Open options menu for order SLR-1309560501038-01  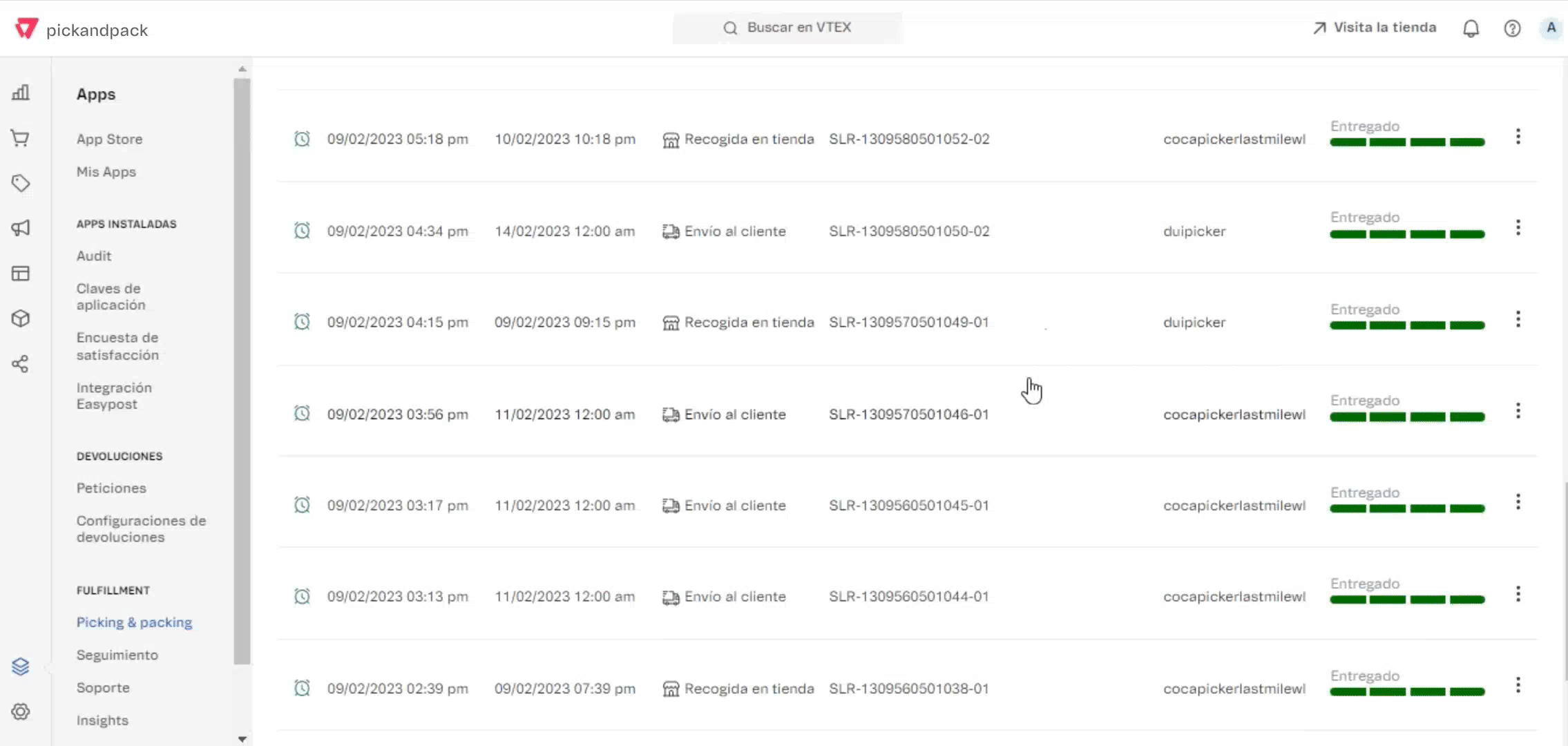click(x=1519, y=685)
